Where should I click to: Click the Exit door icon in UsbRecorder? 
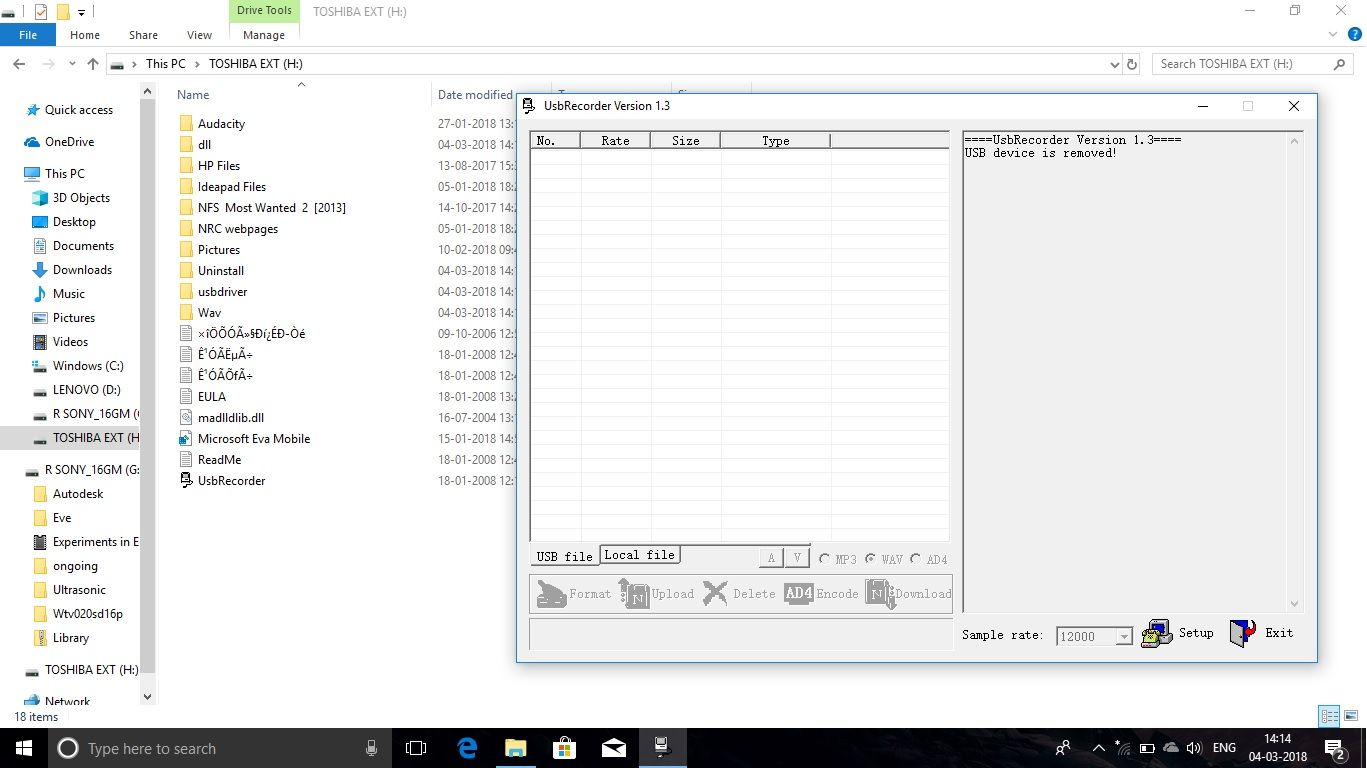pyautogui.click(x=1242, y=633)
